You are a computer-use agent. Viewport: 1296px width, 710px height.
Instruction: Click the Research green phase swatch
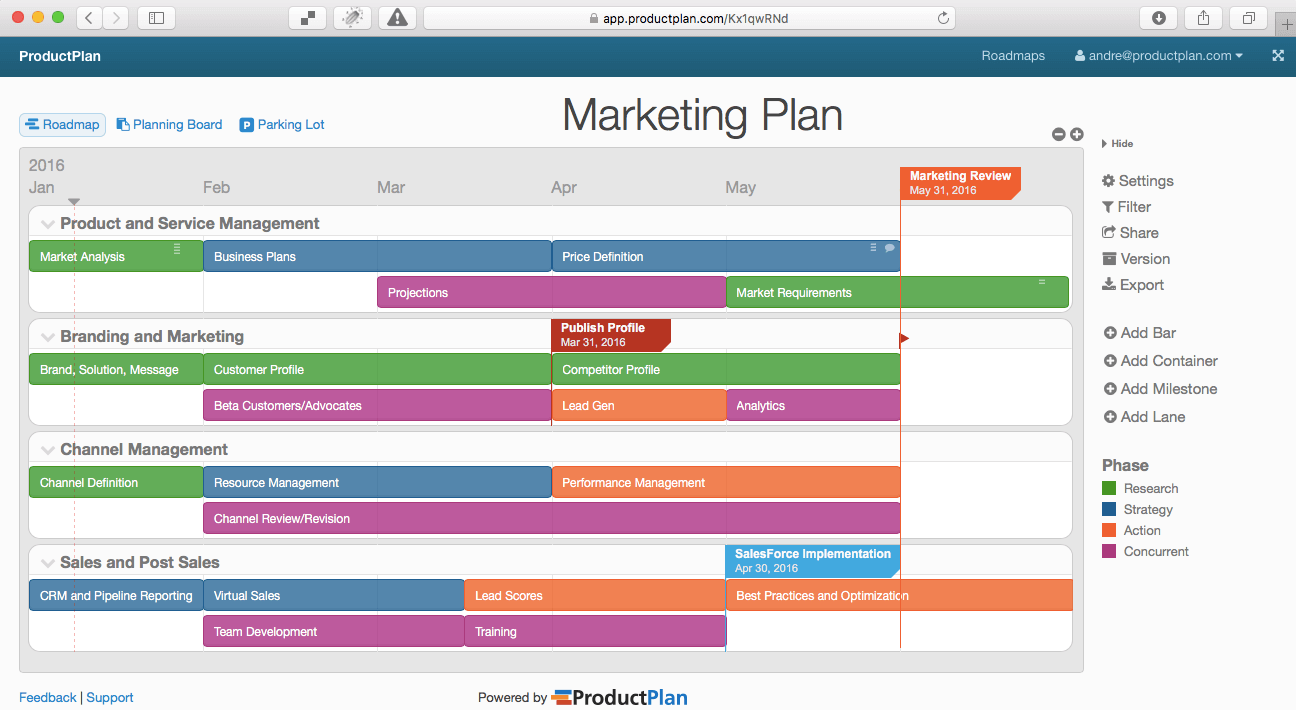[1108, 489]
